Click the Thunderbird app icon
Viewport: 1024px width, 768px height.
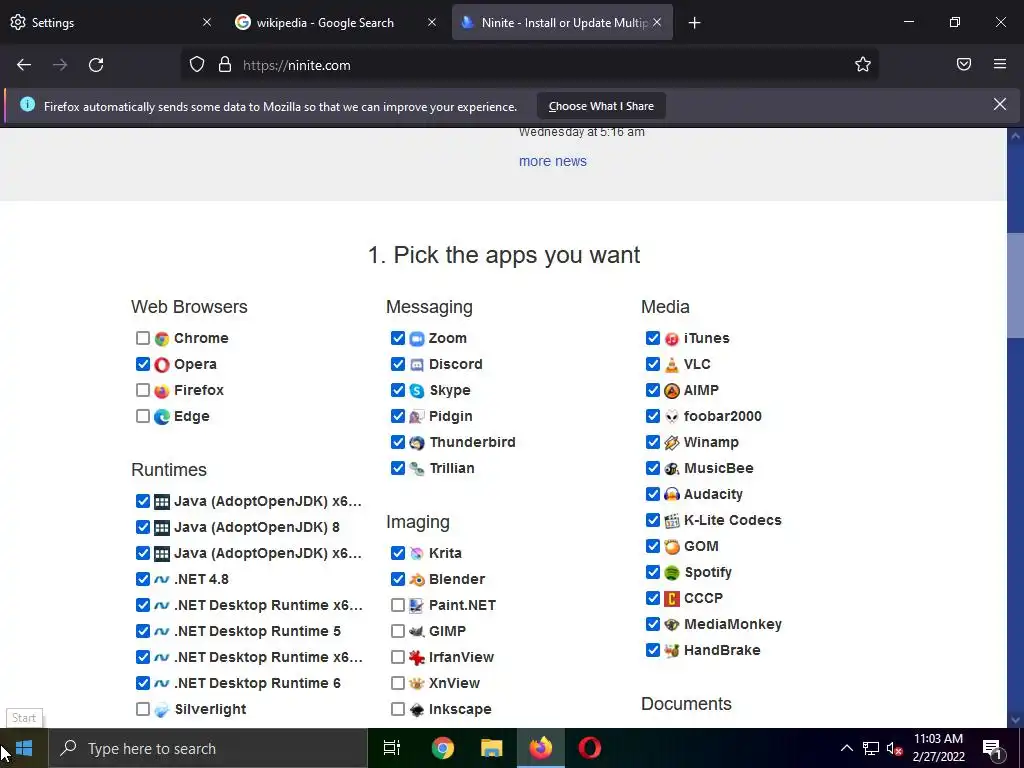pos(417,443)
